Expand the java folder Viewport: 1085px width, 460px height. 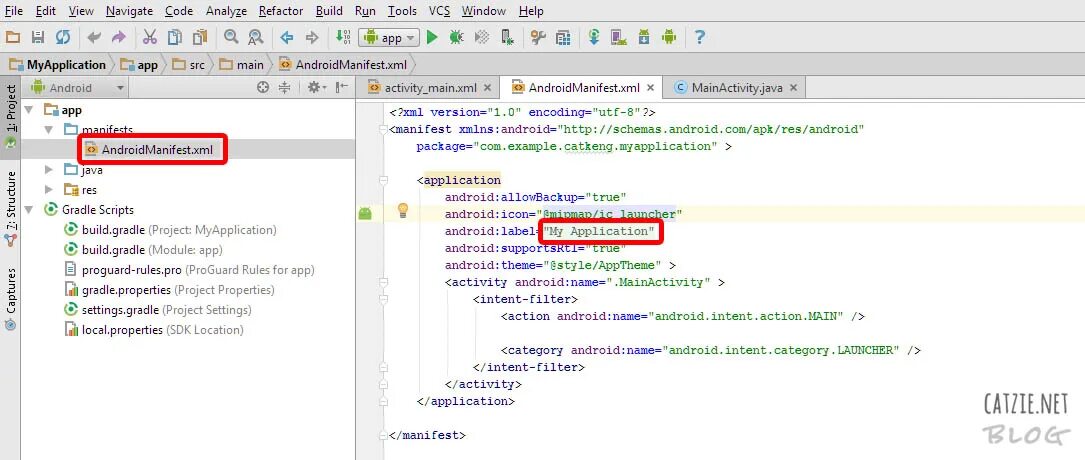point(48,169)
